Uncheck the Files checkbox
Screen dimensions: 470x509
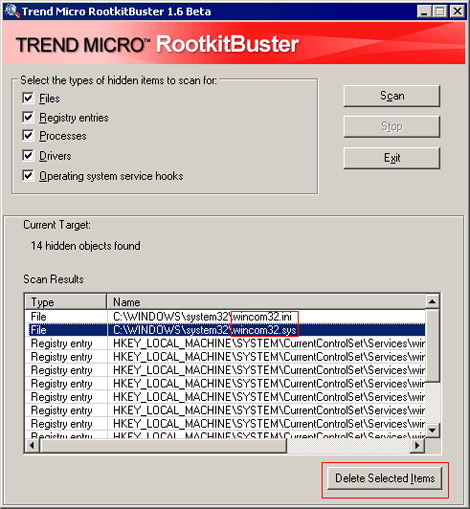point(28,98)
